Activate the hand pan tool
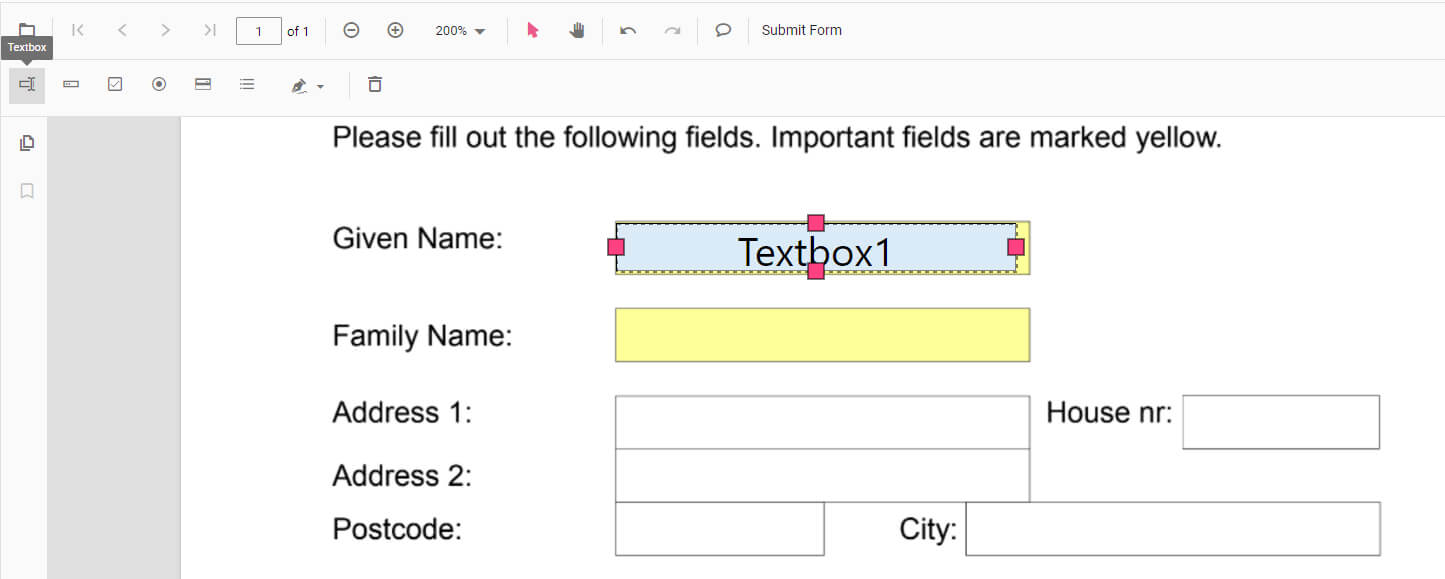The image size is (1445, 579). [577, 30]
